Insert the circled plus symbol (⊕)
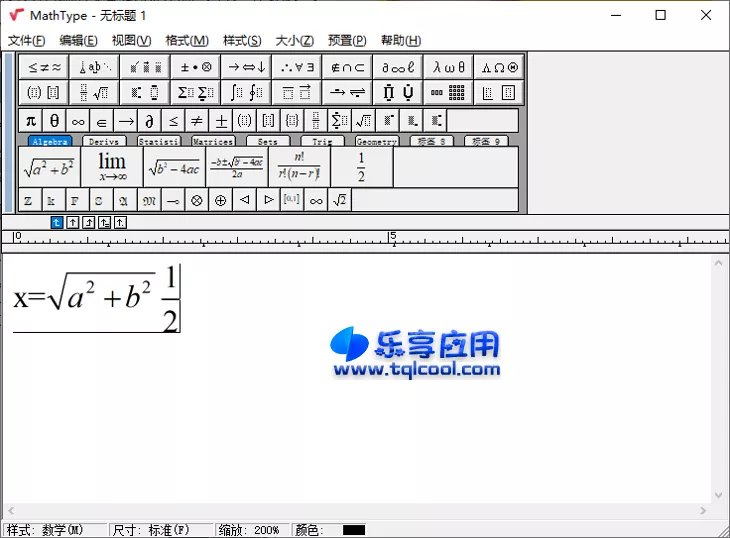Image resolution: width=730 pixels, height=538 pixels. point(221,200)
